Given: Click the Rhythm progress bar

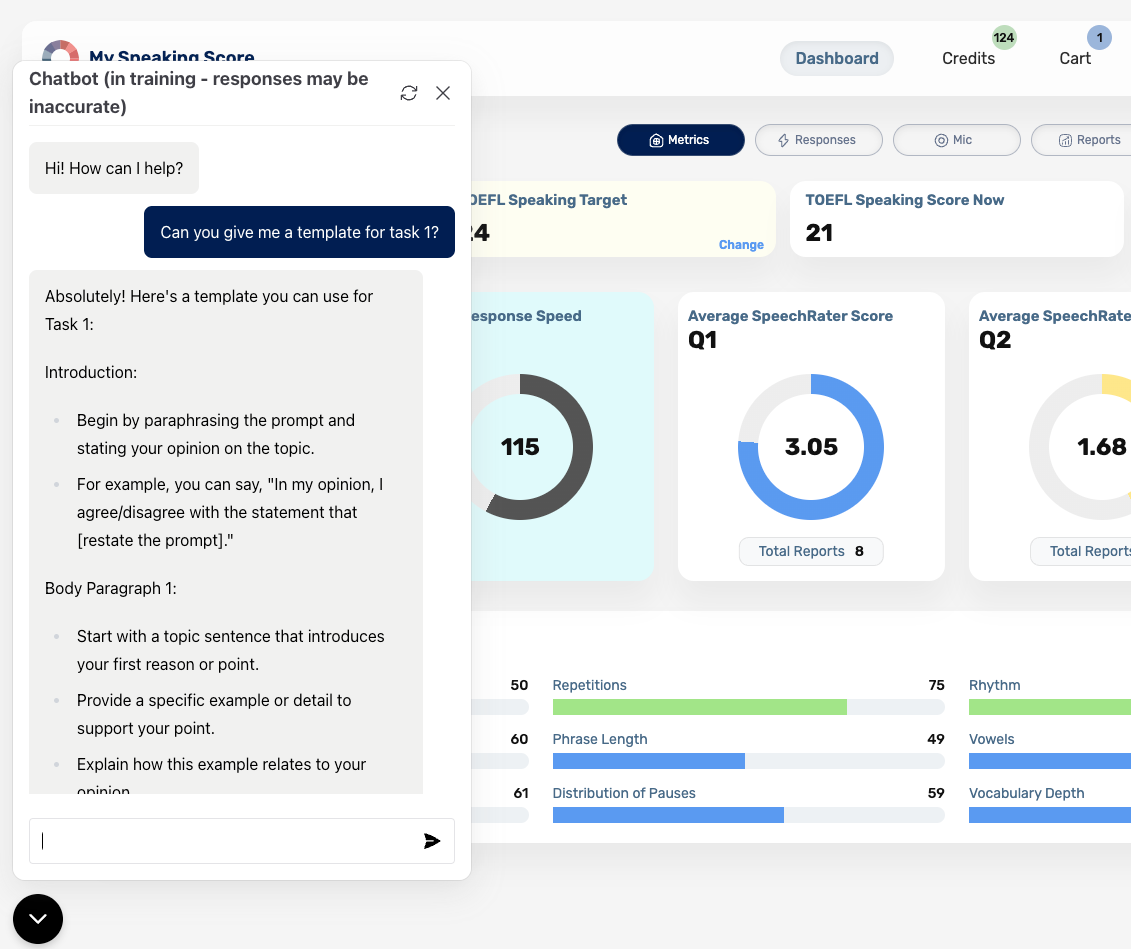Looking at the screenshot, I should click(1049, 707).
